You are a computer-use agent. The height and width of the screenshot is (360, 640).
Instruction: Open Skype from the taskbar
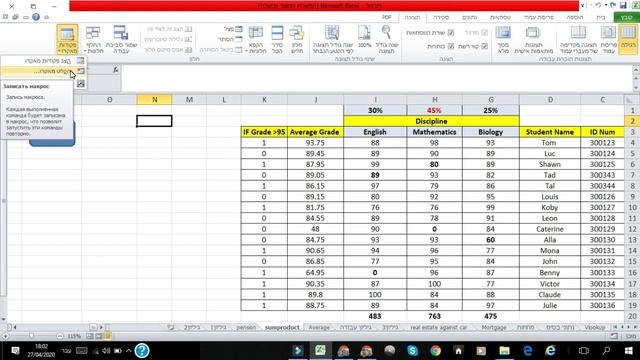tap(412, 350)
